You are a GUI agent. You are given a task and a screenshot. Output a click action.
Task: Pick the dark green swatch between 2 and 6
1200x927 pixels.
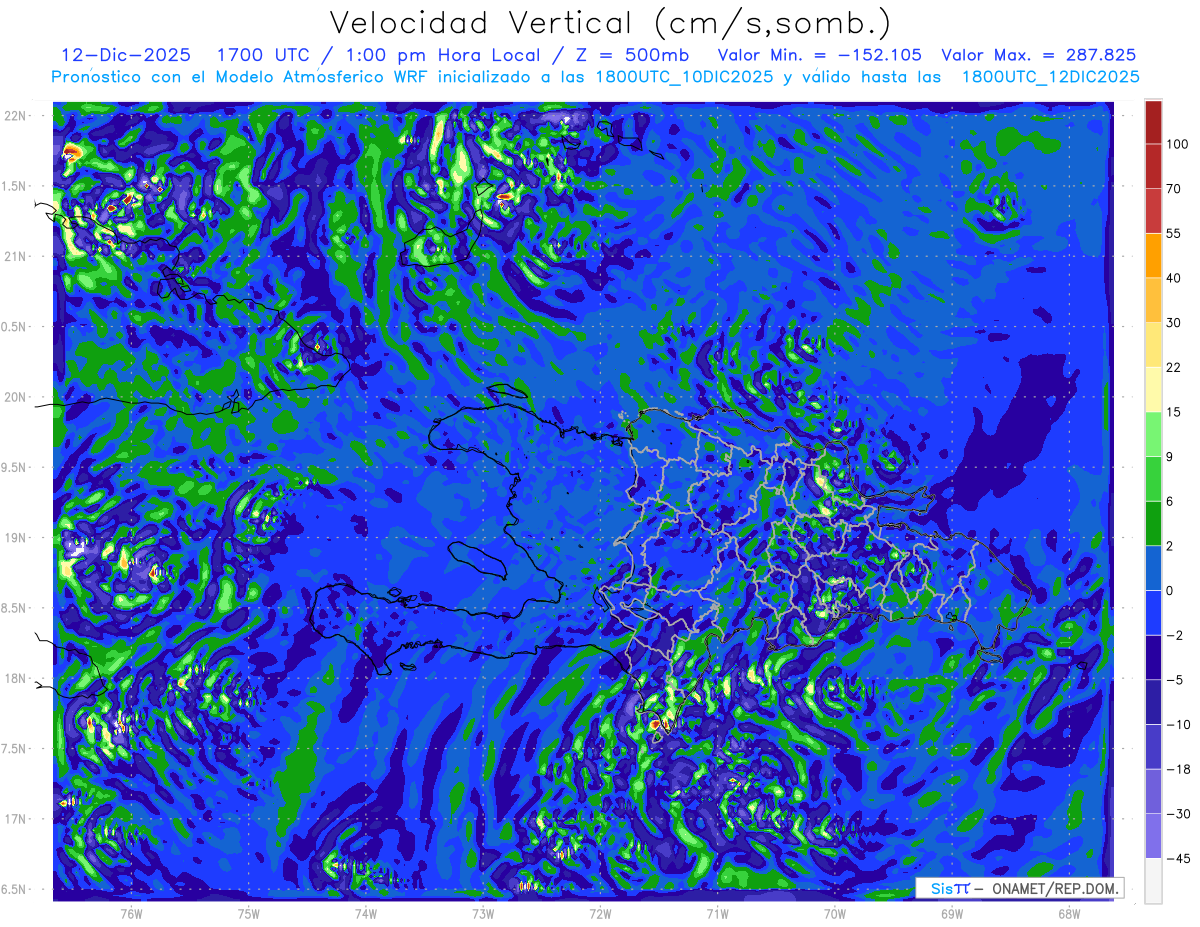point(1153,524)
